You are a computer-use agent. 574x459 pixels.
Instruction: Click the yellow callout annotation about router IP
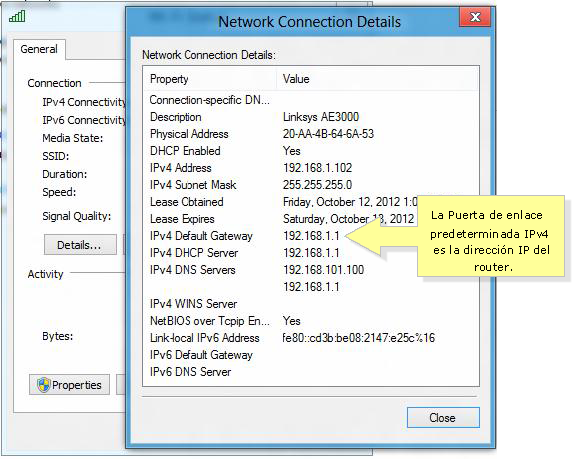[491, 236]
